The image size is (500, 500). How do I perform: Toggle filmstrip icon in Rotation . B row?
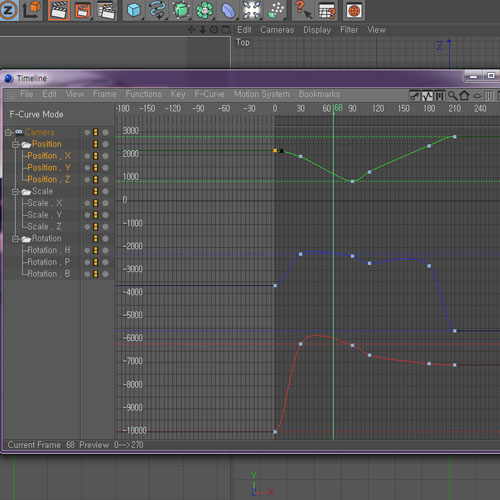click(x=96, y=274)
